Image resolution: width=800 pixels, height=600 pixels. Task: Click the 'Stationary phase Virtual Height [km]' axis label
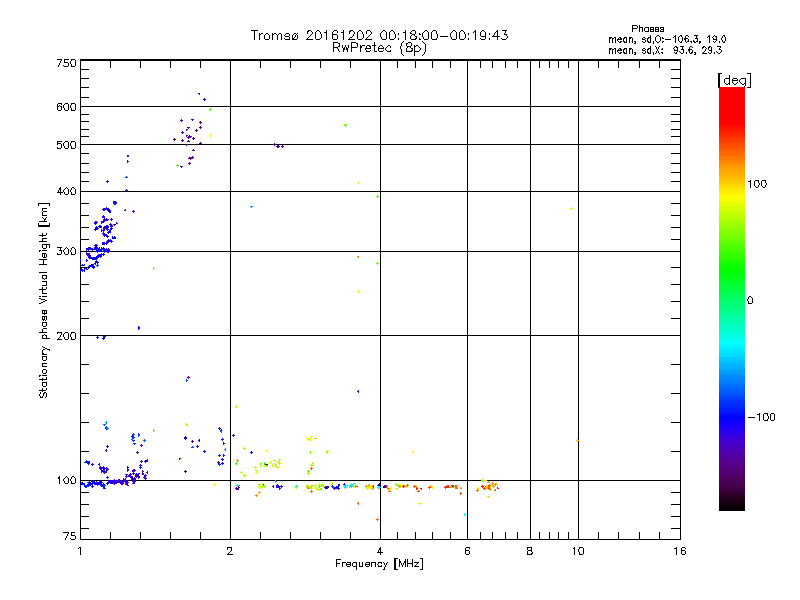(43, 300)
